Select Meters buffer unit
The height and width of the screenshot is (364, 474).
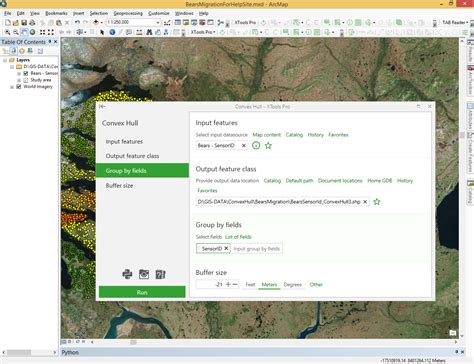point(269,284)
